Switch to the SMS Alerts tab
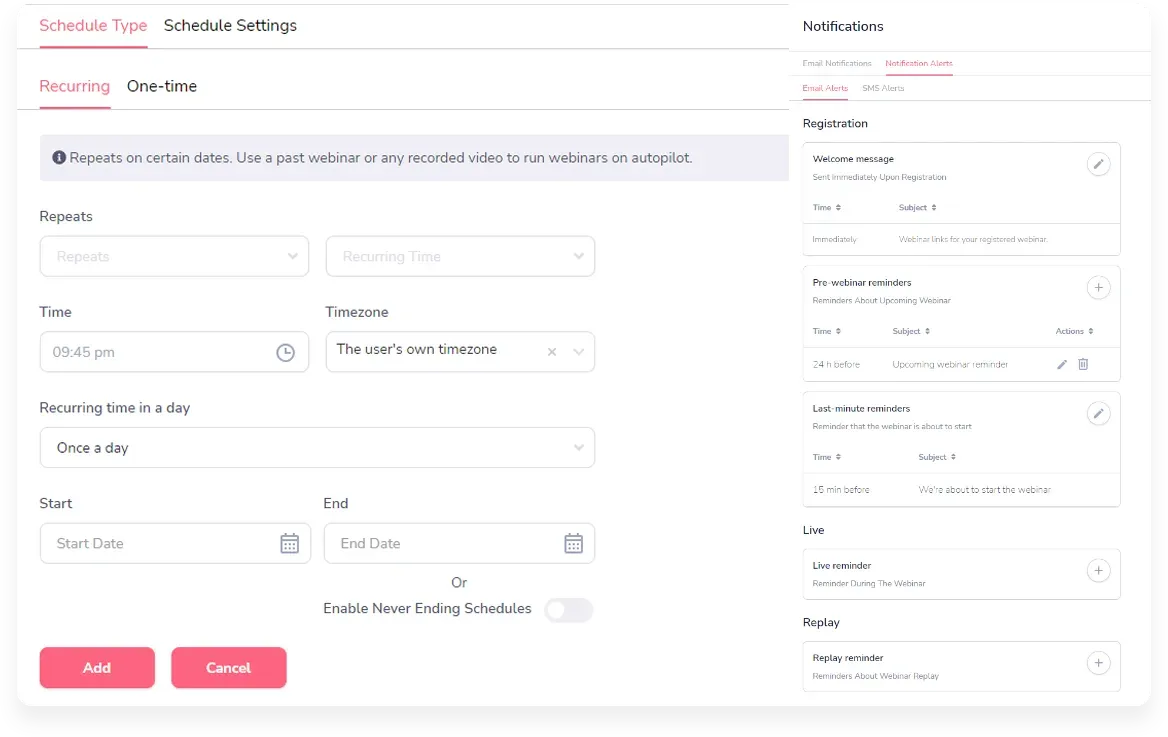 (883, 89)
